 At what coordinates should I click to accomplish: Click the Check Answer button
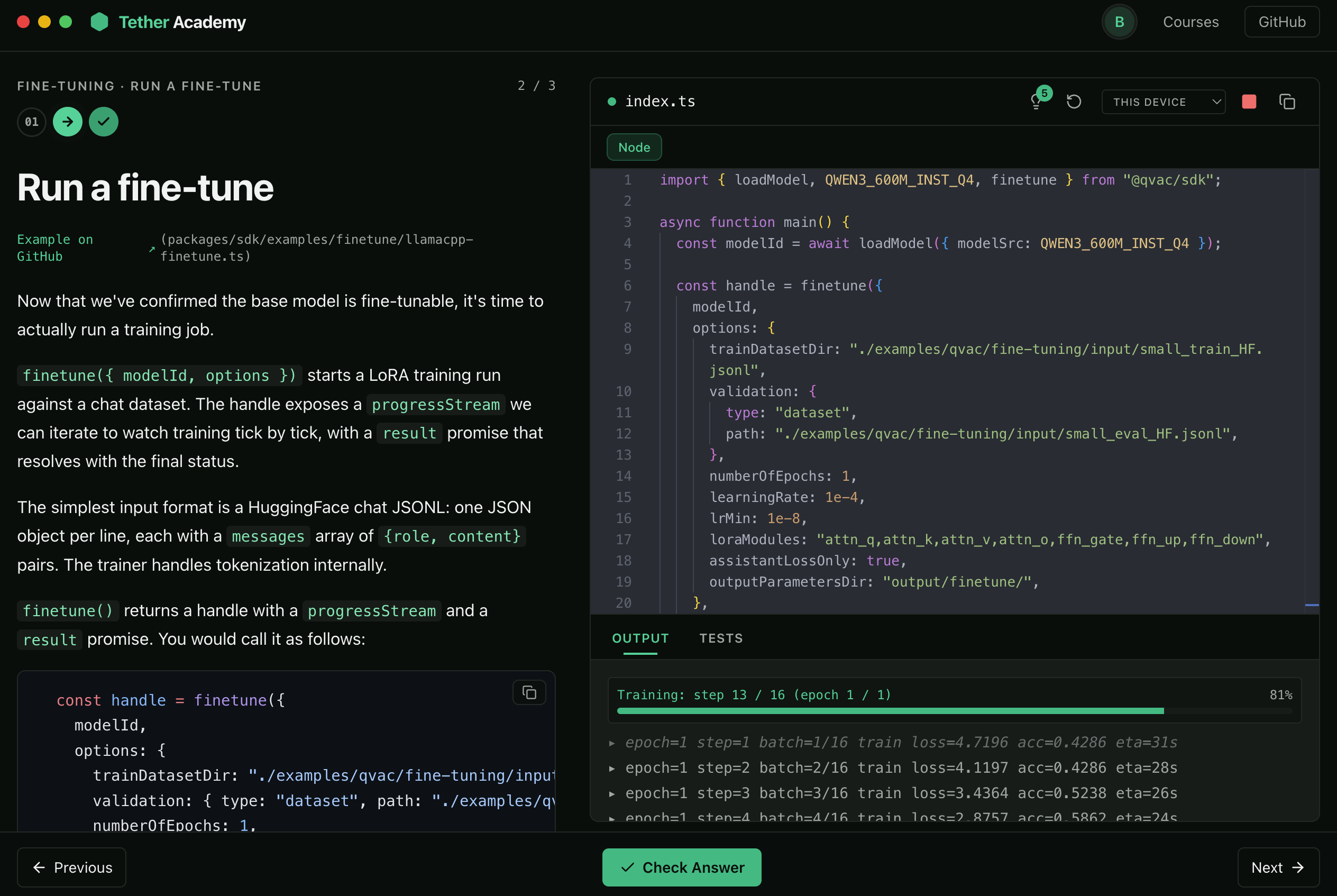click(x=682, y=867)
